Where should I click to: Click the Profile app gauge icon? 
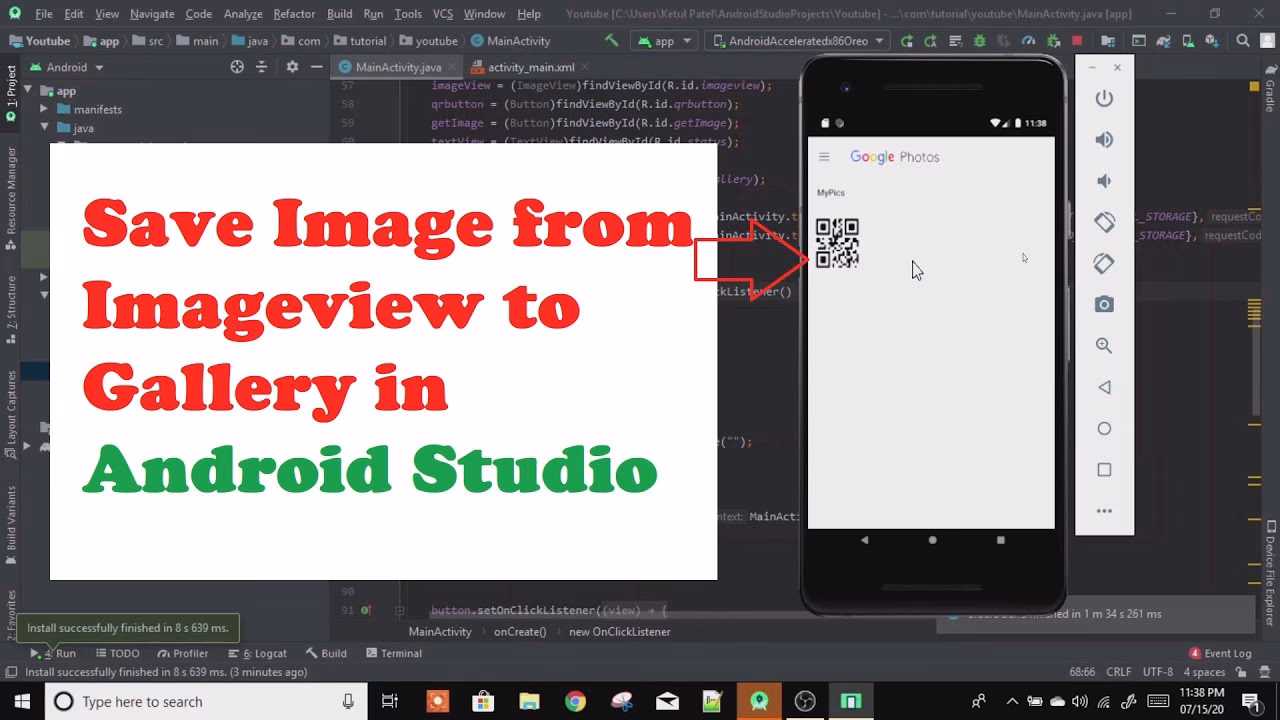tap(1028, 41)
